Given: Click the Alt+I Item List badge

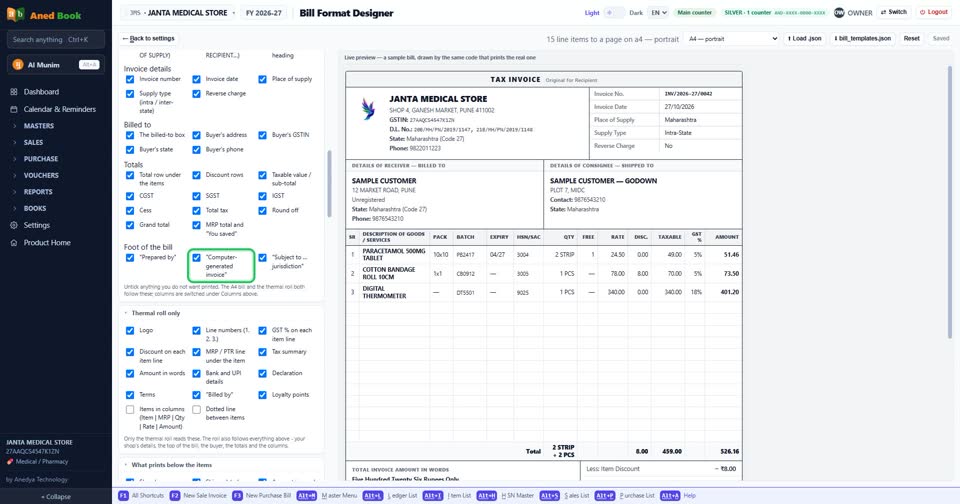Looking at the screenshot, I should pyautogui.click(x=433, y=495).
